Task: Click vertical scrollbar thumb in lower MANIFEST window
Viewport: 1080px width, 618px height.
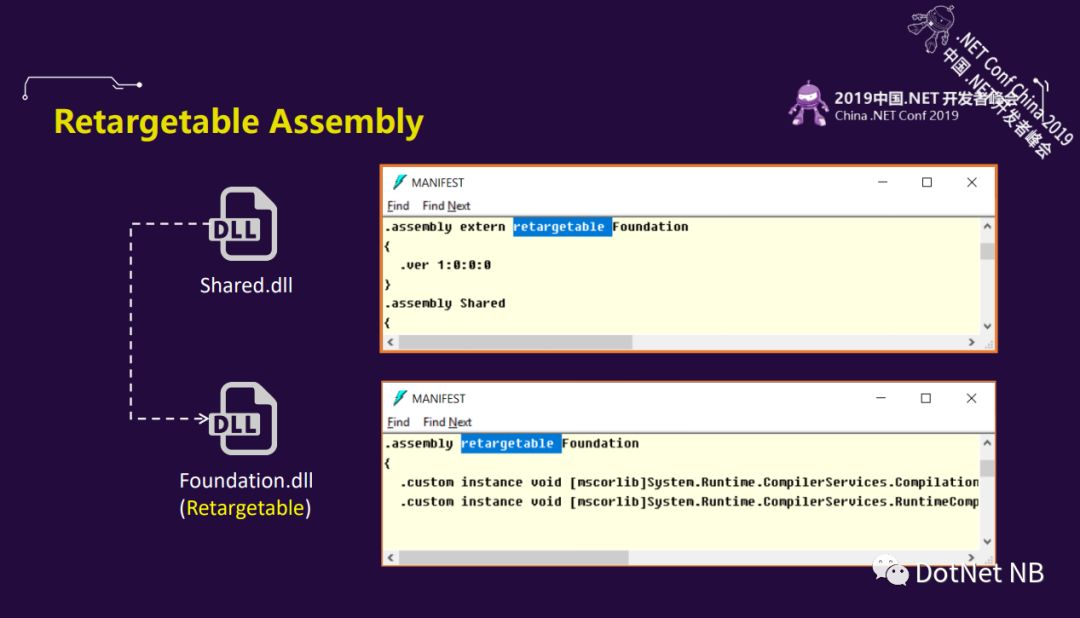Action: click(x=987, y=468)
